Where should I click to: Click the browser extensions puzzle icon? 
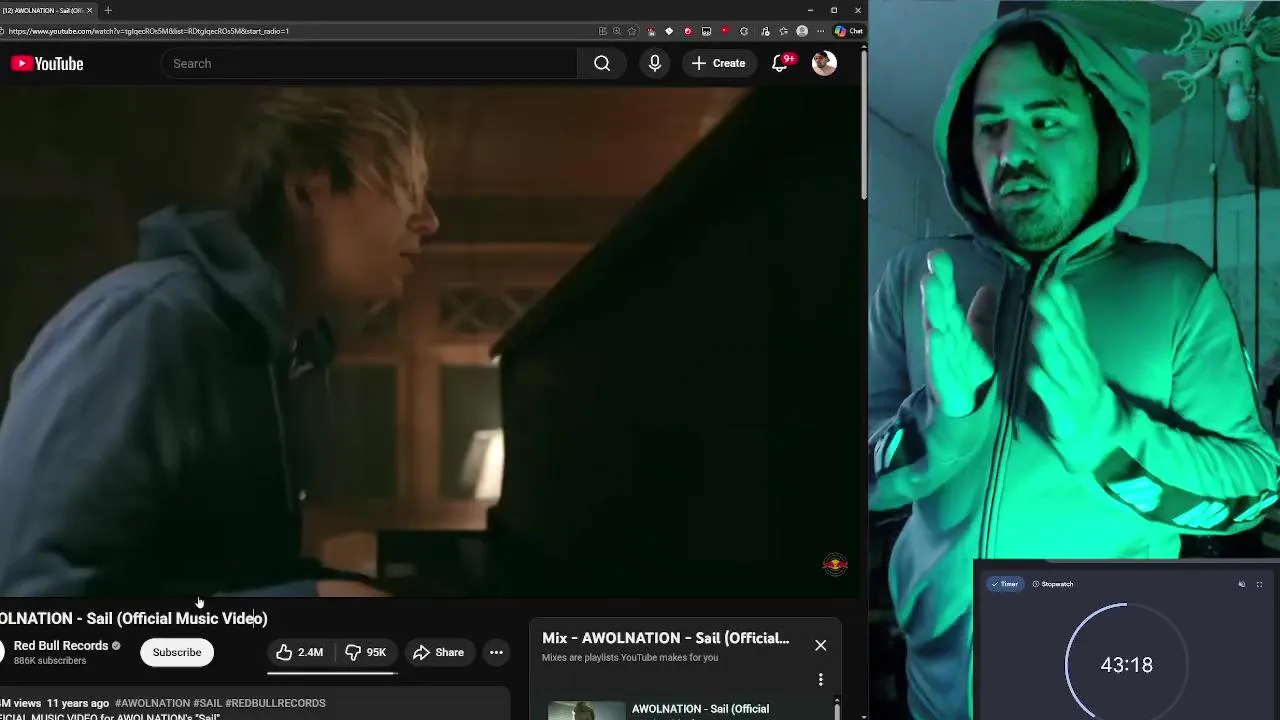coord(744,31)
